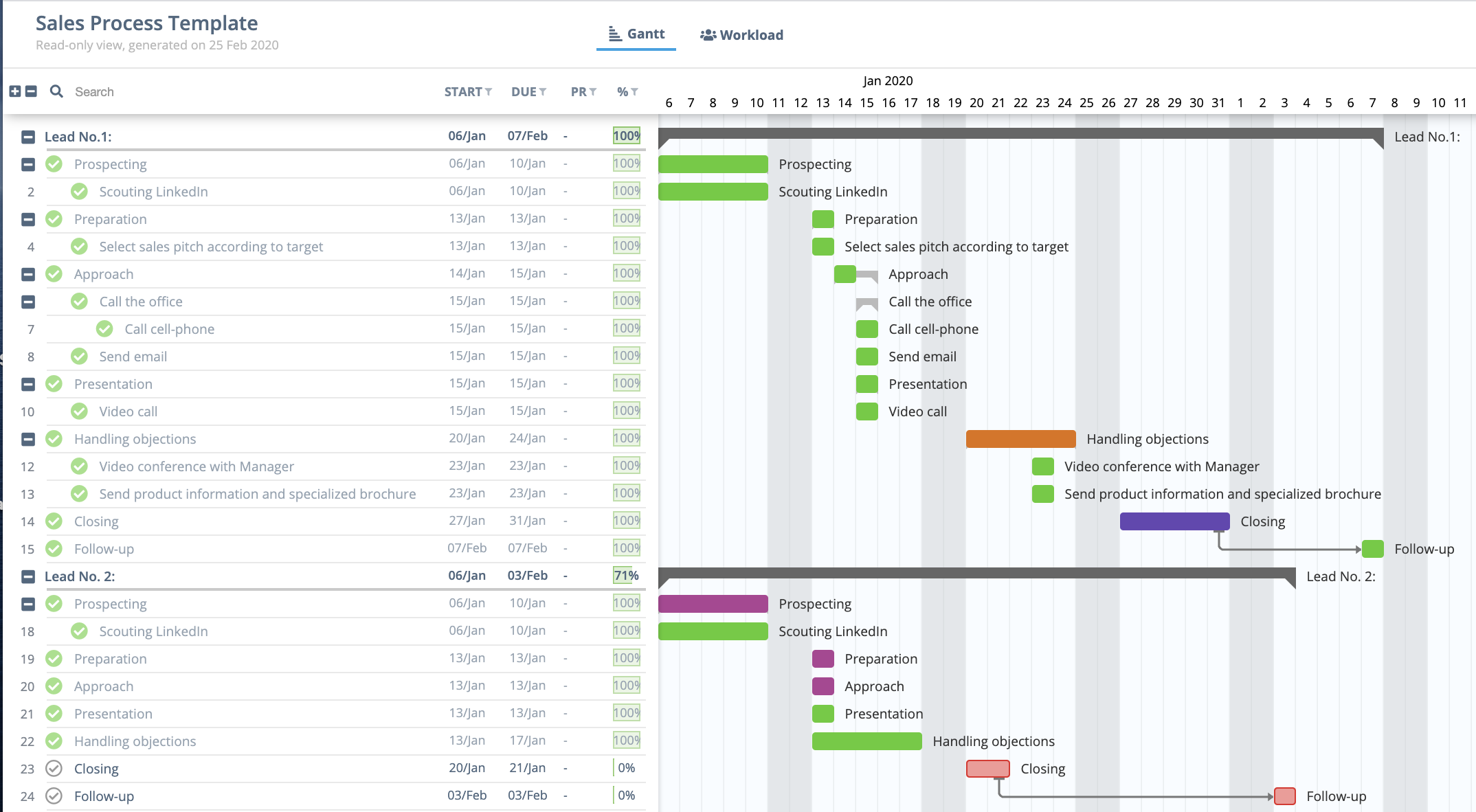Click the Search input field to filter tasks
The height and width of the screenshot is (812, 1476).
point(94,91)
